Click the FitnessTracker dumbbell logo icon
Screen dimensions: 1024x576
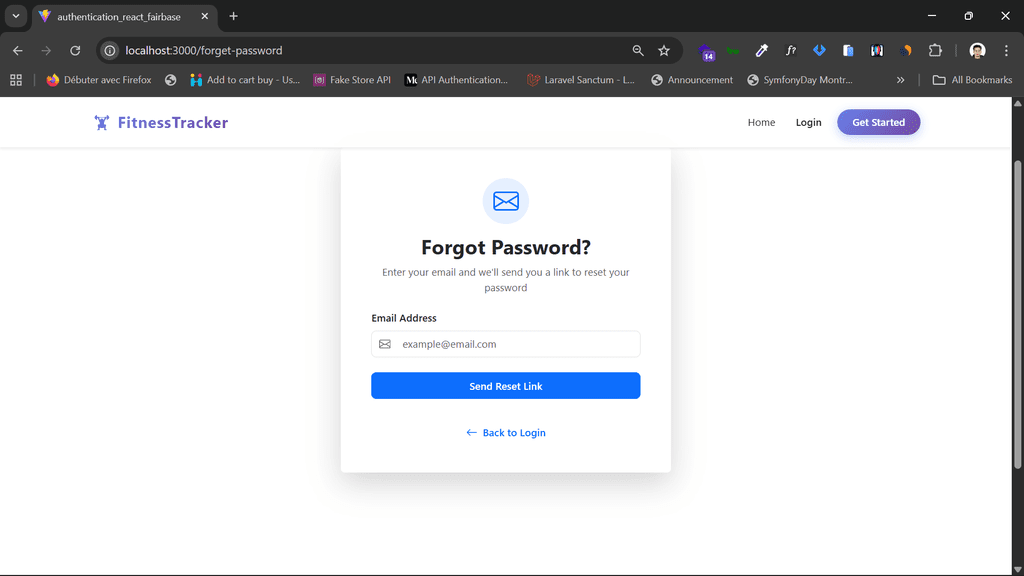point(101,123)
